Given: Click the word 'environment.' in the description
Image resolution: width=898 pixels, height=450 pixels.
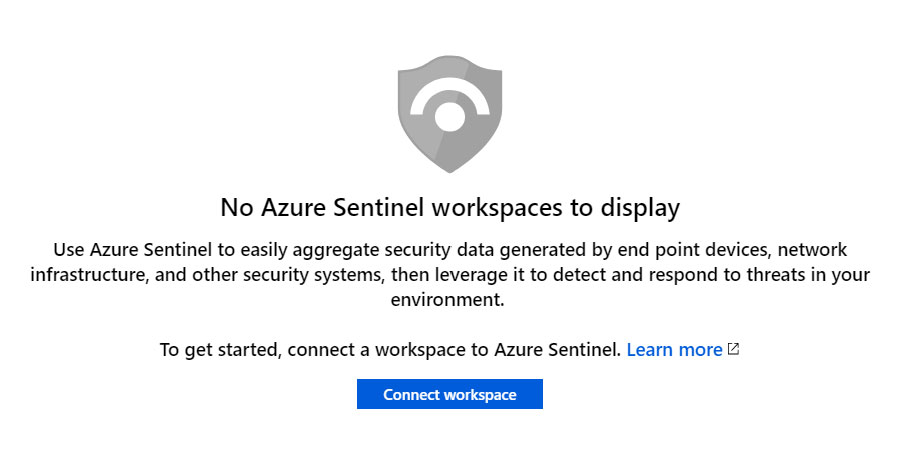Looking at the screenshot, I should point(447,299).
